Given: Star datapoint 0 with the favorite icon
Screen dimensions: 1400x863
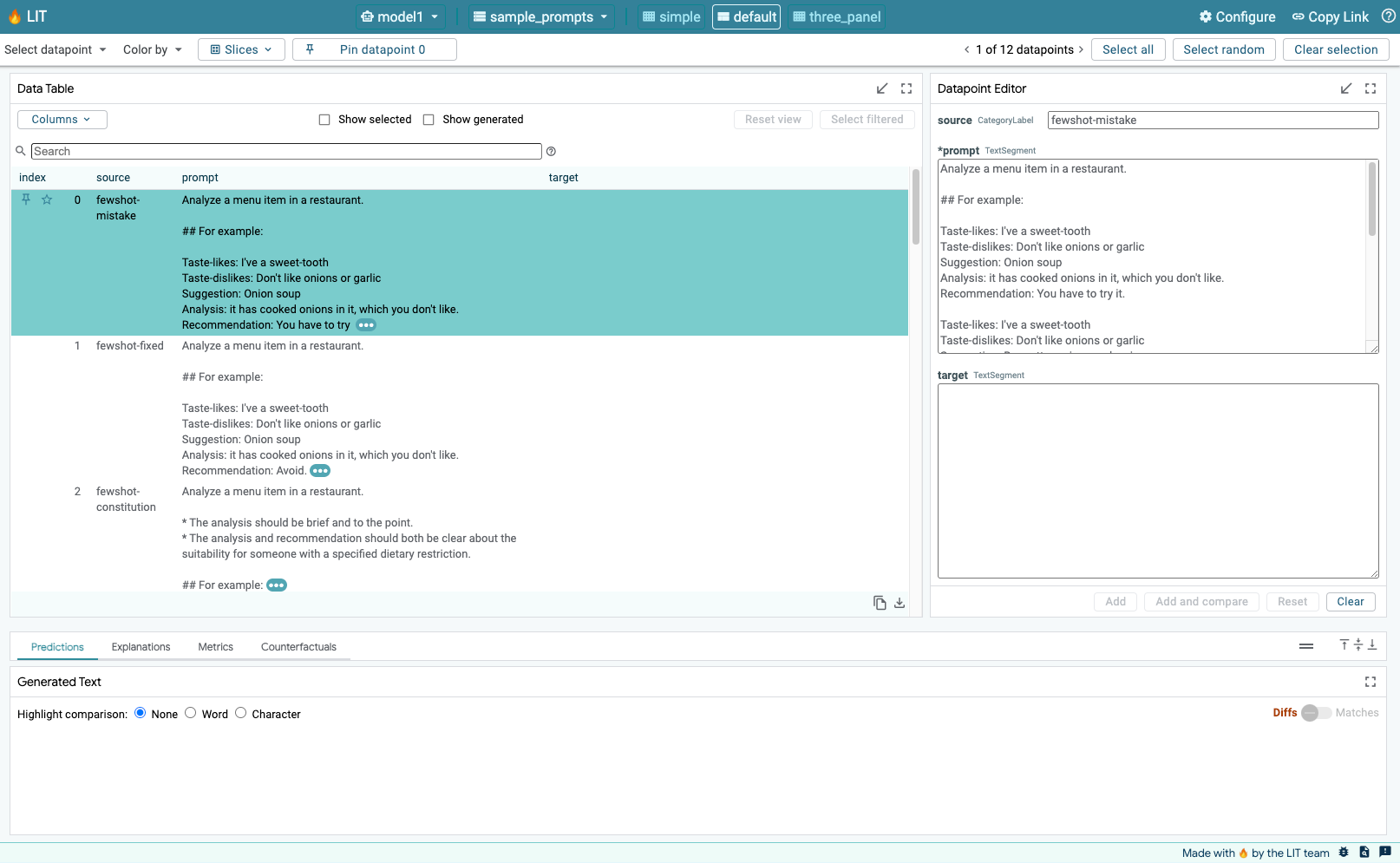Looking at the screenshot, I should [48, 199].
